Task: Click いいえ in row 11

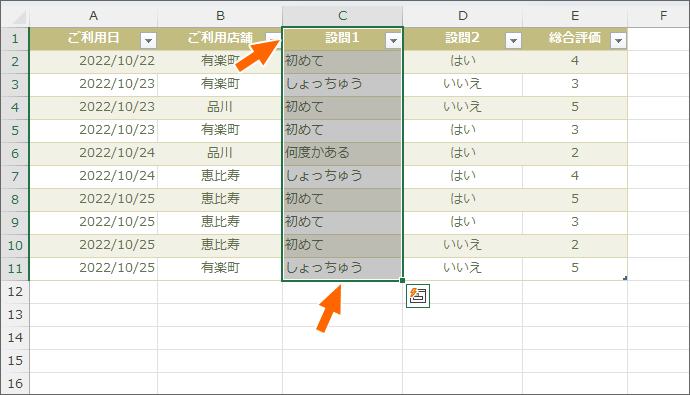Action: click(x=462, y=268)
